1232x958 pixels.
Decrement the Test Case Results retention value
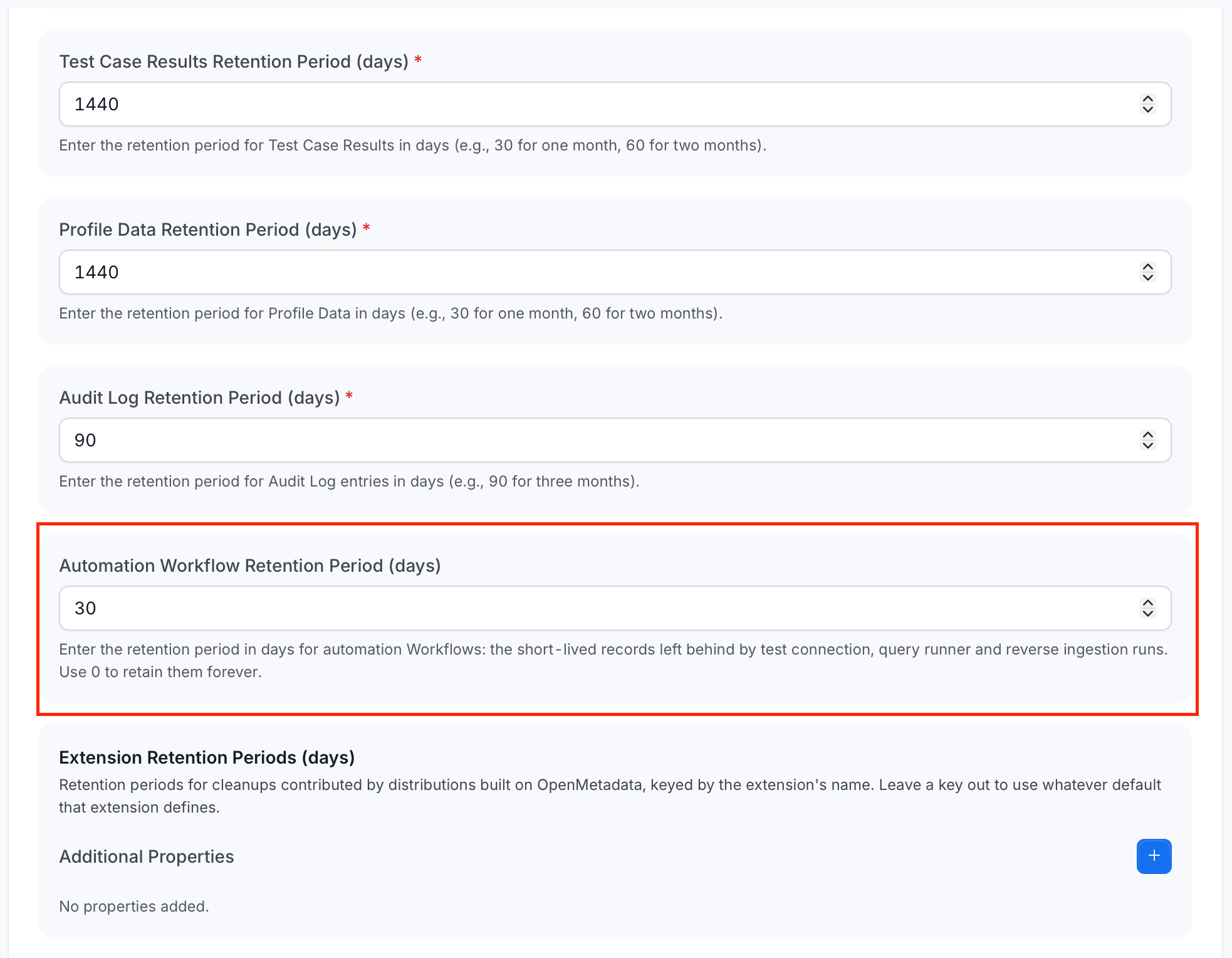point(1147,109)
